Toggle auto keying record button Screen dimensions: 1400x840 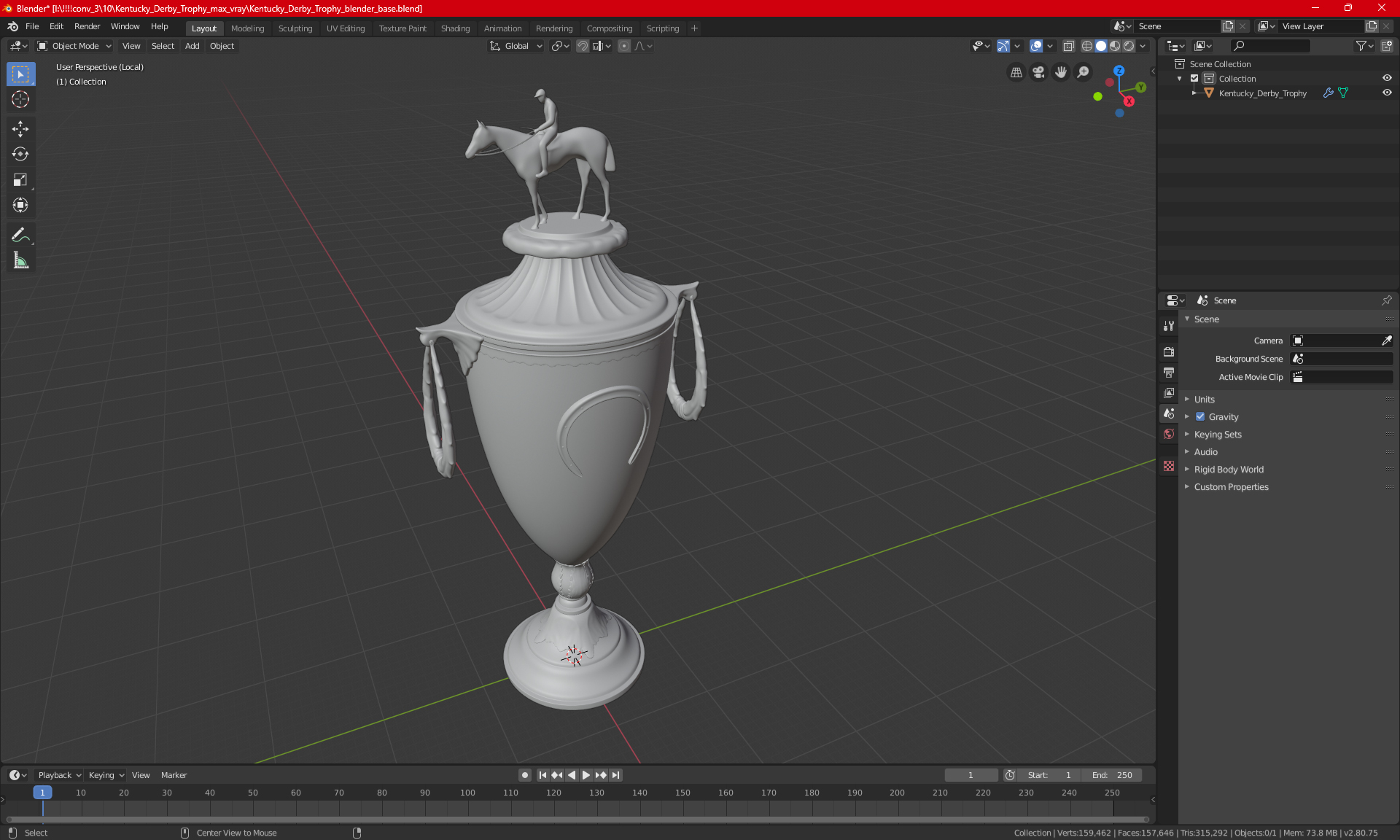(524, 775)
